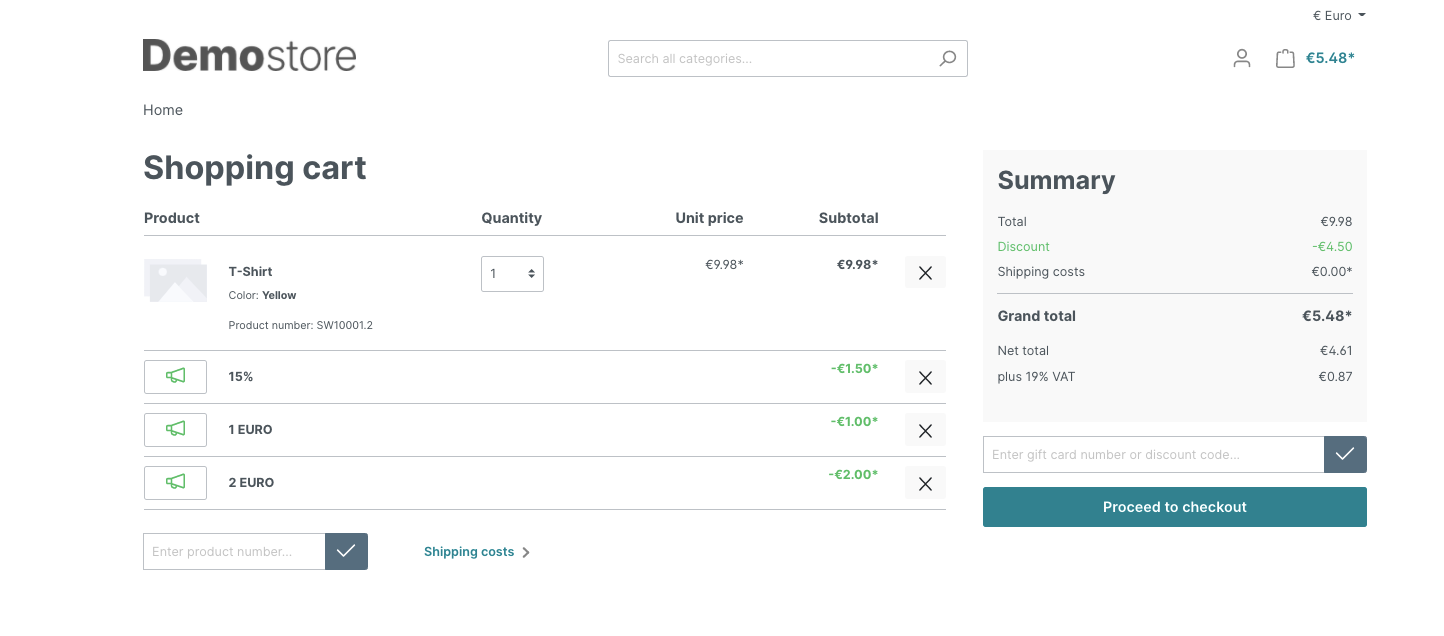Viewport: 1444px width, 636px height.
Task: Open the Euro currency dropdown
Action: [x=1339, y=15]
